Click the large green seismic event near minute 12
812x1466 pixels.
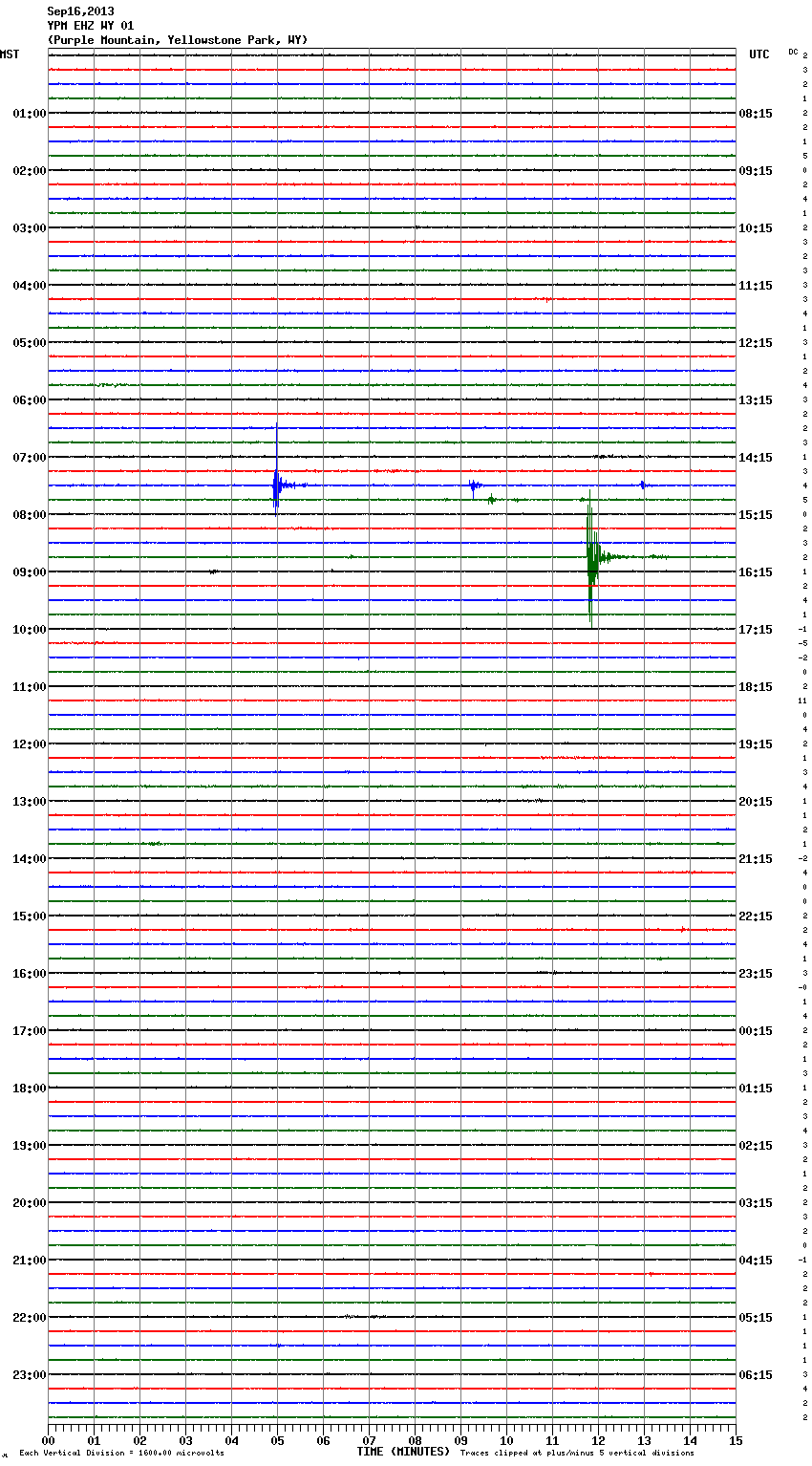tap(592, 557)
